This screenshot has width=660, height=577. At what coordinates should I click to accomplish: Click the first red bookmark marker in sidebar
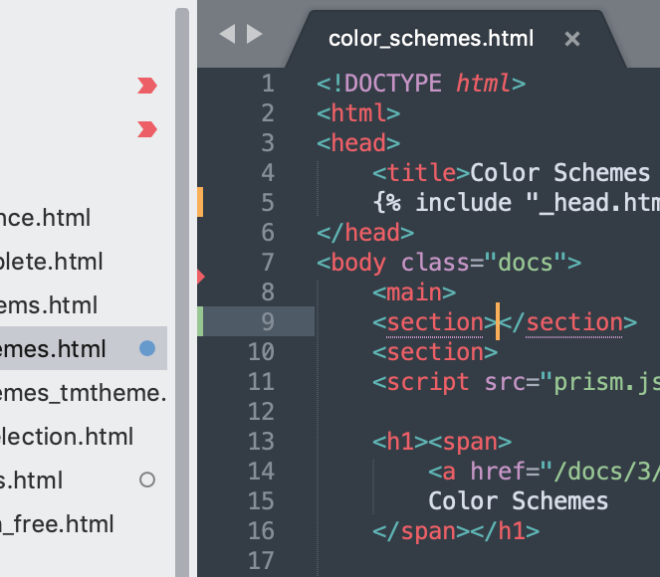(x=147, y=85)
